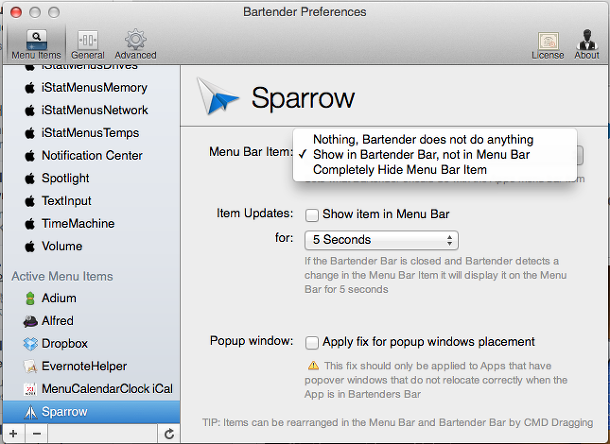Click the add (+) button
The image size is (610, 444).
click(x=14, y=433)
